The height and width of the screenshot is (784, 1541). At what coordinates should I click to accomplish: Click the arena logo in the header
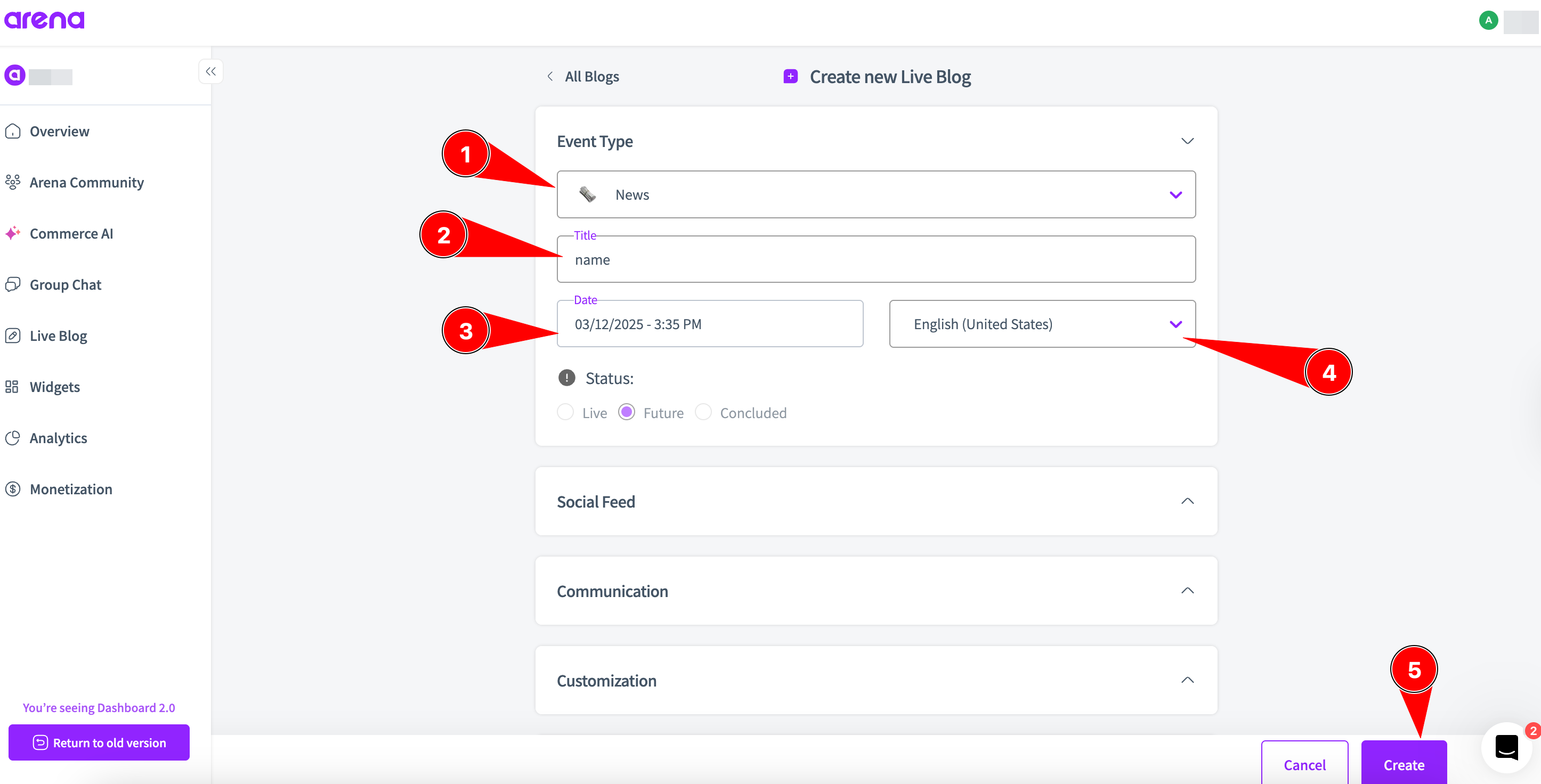(44, 20)
